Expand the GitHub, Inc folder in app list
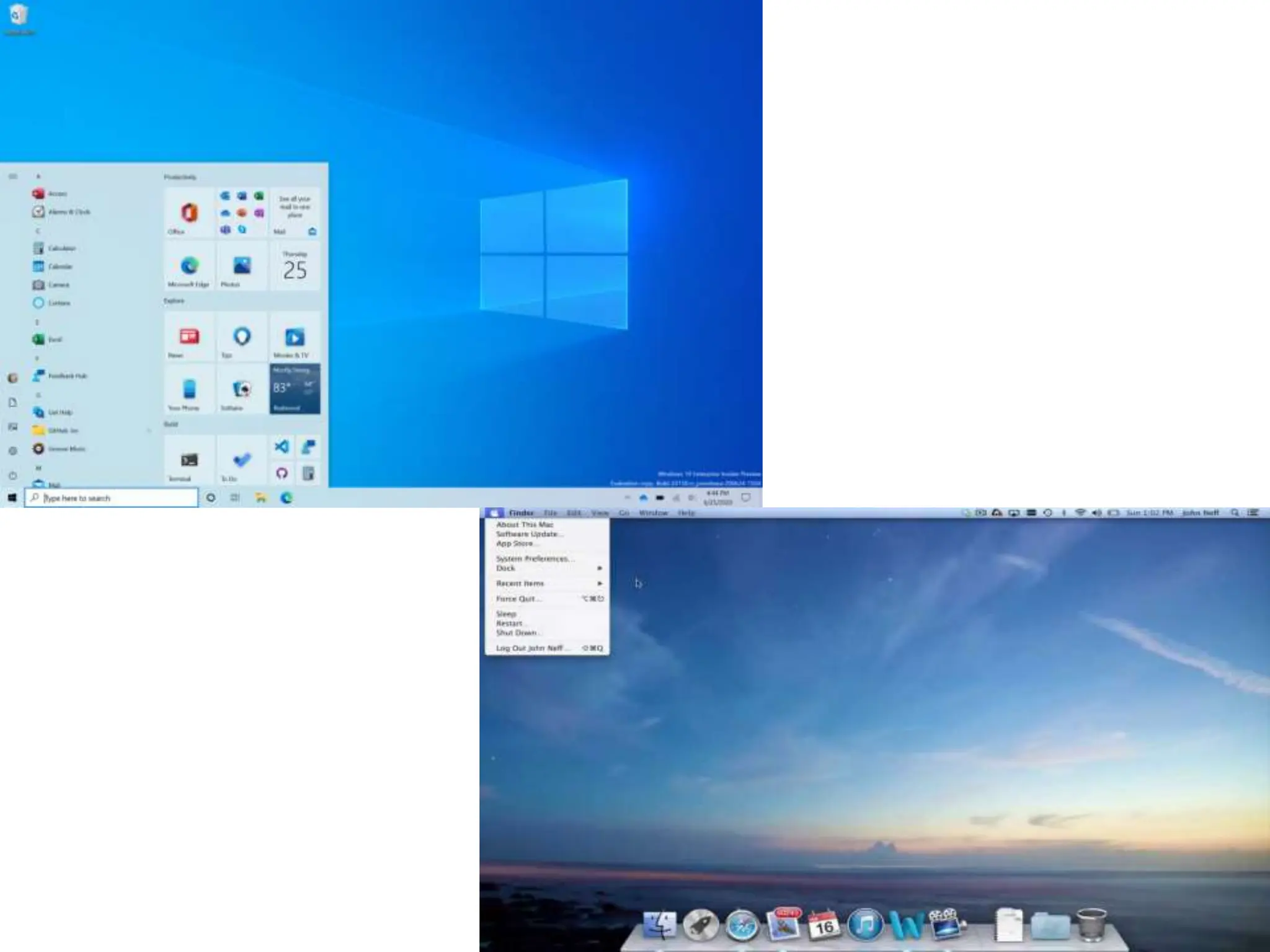This screenshot has width=1270, height=952. [x=92, y=430]
